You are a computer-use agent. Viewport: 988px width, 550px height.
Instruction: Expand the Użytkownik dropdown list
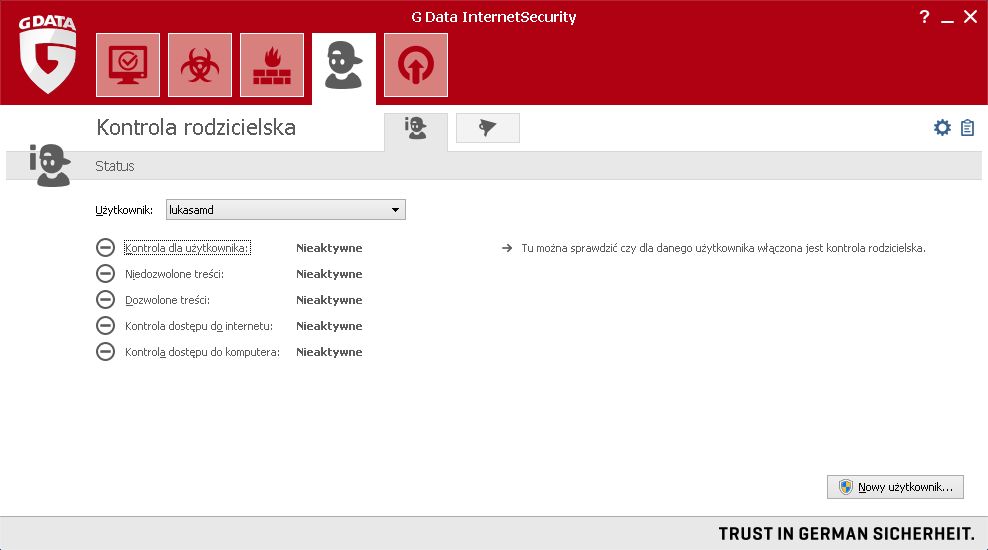(x=285, y=210)
